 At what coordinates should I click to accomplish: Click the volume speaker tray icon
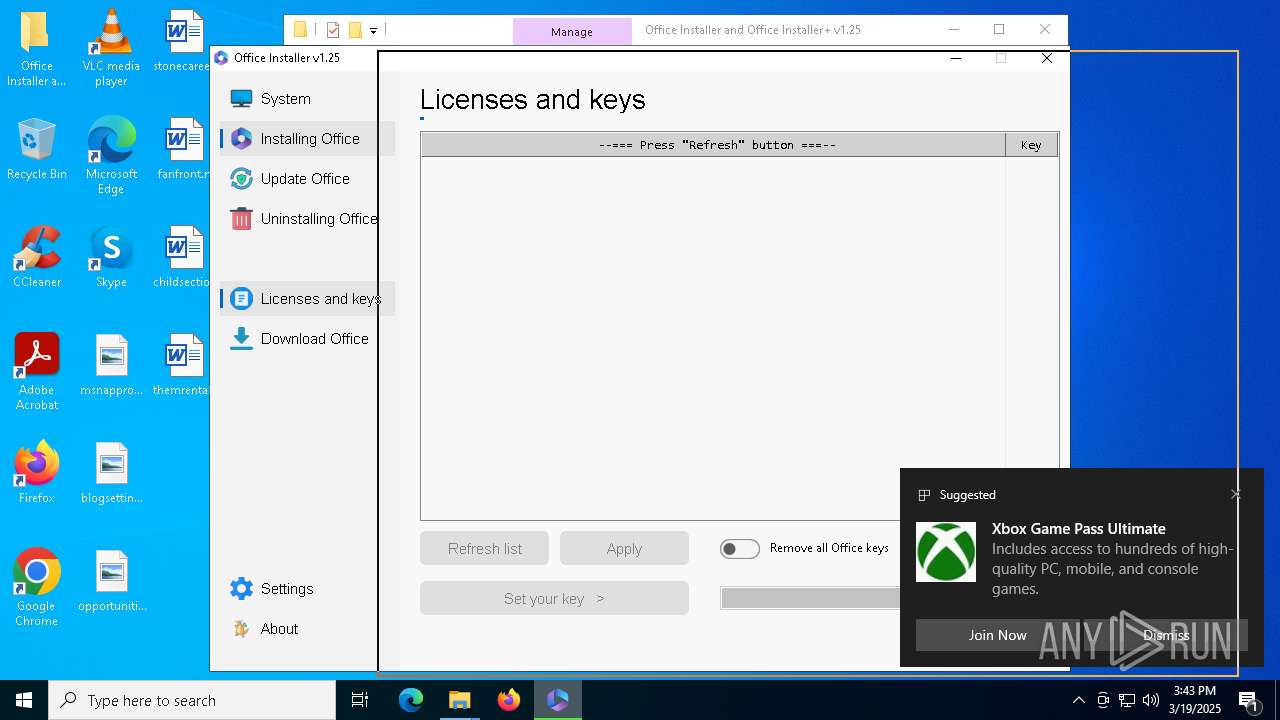(1151, 700)
